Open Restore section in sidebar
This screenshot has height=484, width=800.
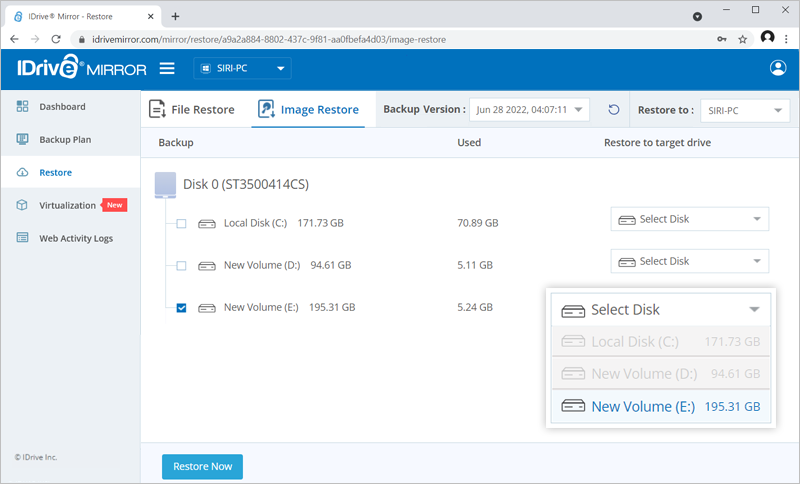coord(70,172)
